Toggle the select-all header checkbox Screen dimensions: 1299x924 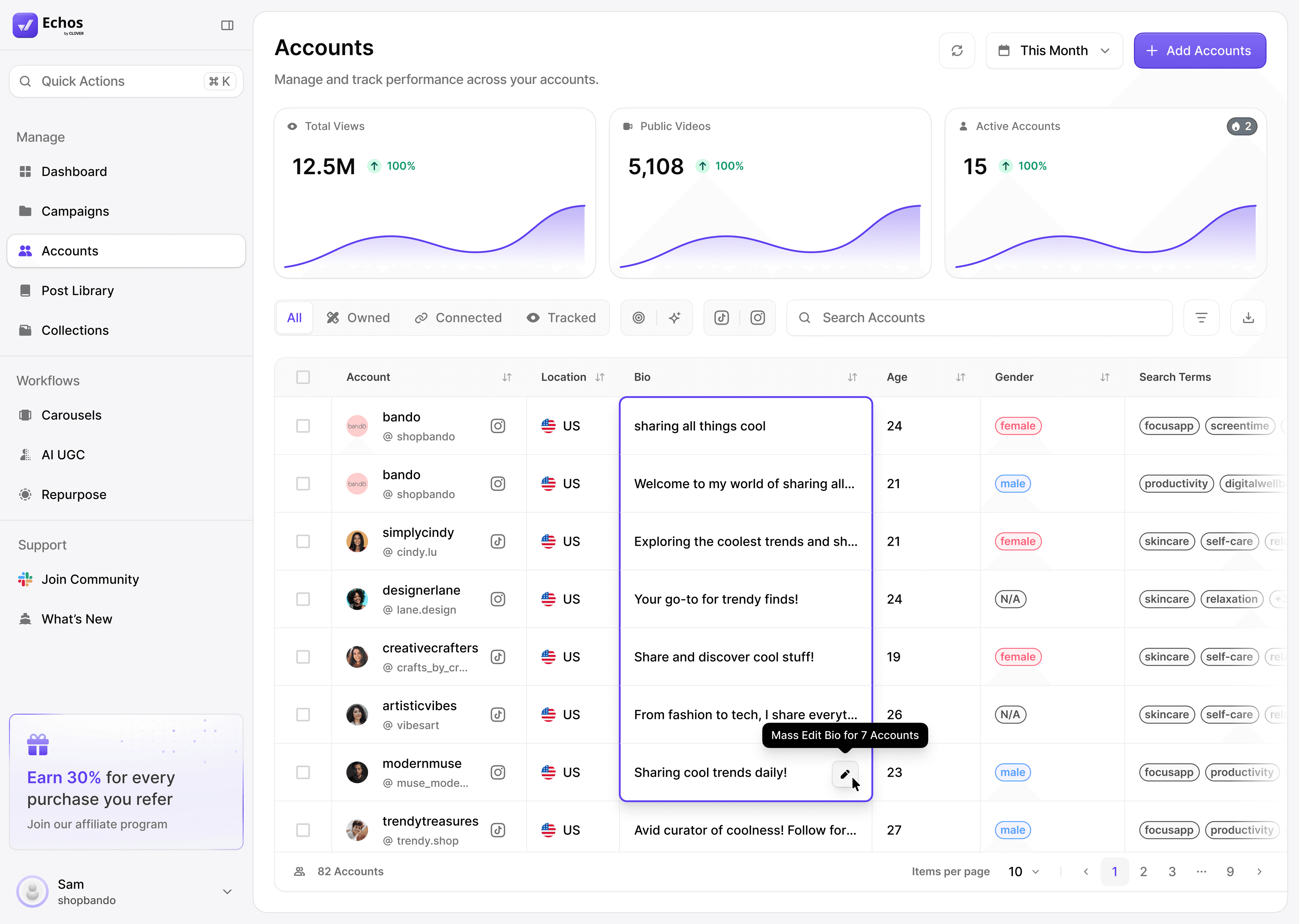[303, 377]
